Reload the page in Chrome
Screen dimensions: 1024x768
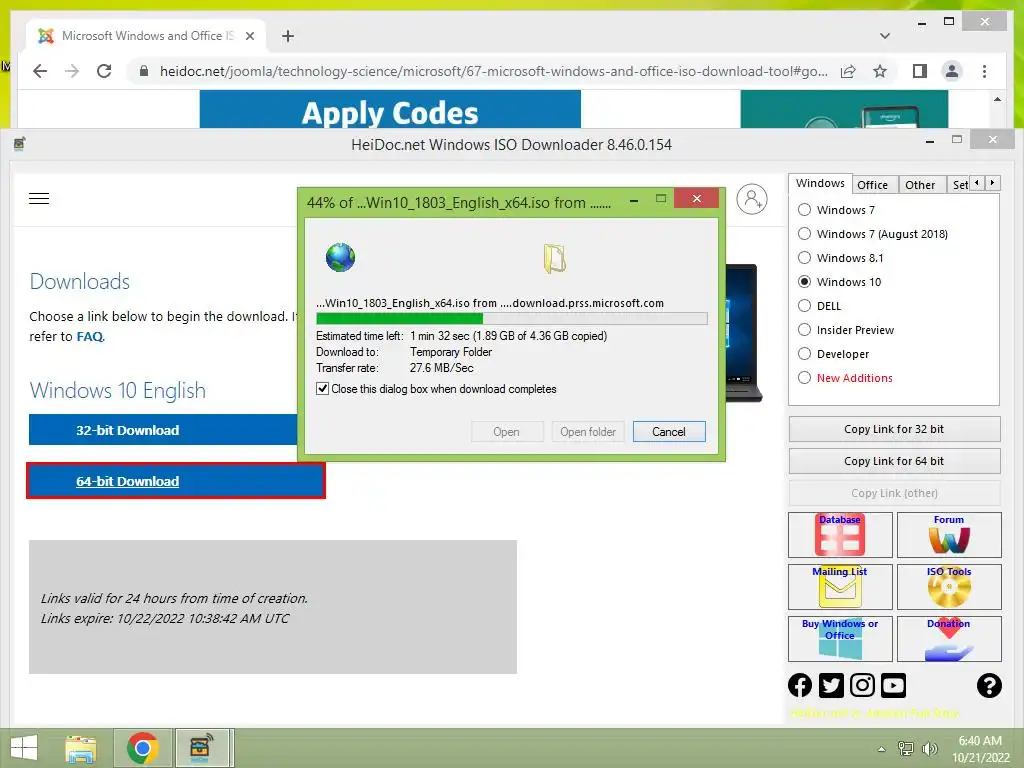pos(104,71)
